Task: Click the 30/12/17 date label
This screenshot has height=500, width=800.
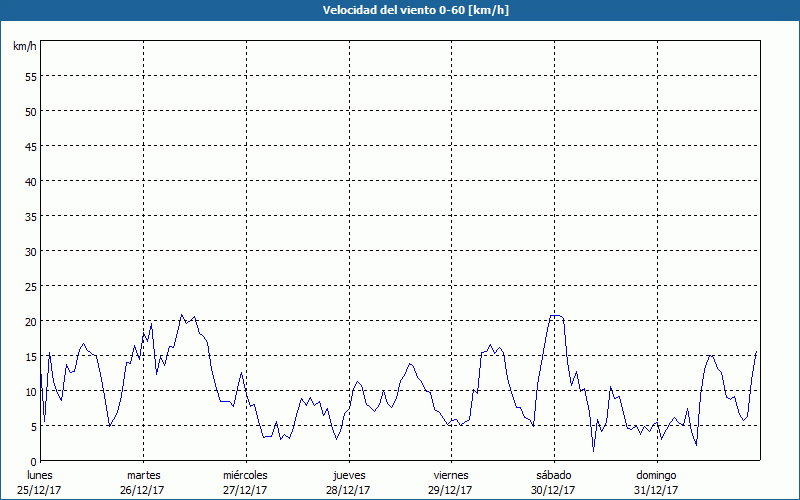Action: click(553, 490)
